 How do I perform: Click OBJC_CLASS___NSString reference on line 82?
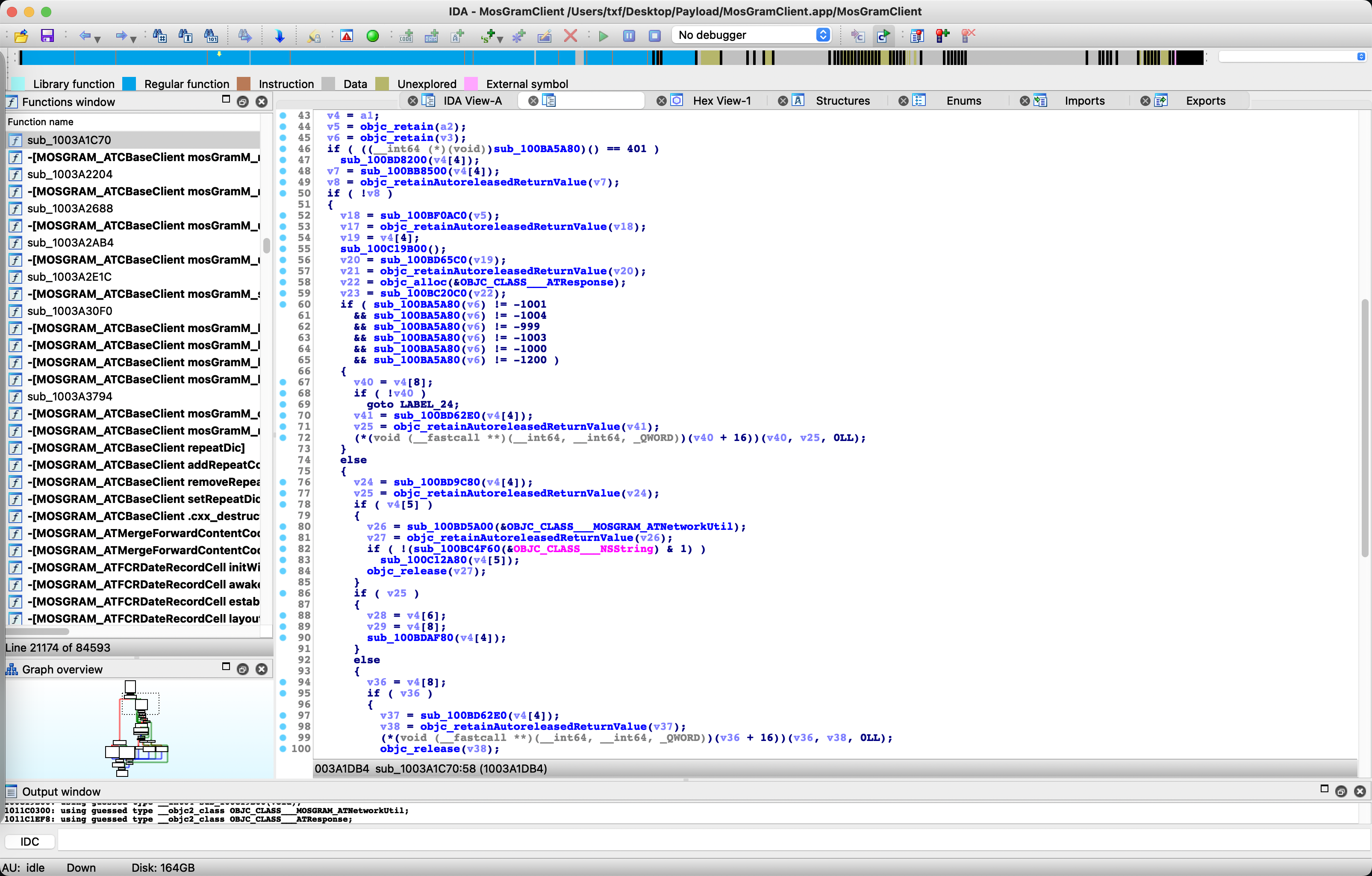click(583, 549)
